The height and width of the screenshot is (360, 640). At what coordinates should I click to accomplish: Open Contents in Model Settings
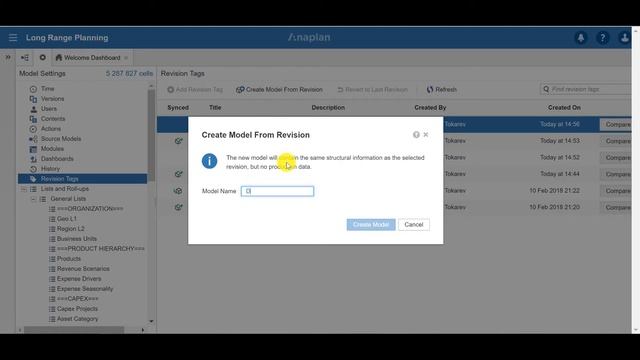coord(53,119)
